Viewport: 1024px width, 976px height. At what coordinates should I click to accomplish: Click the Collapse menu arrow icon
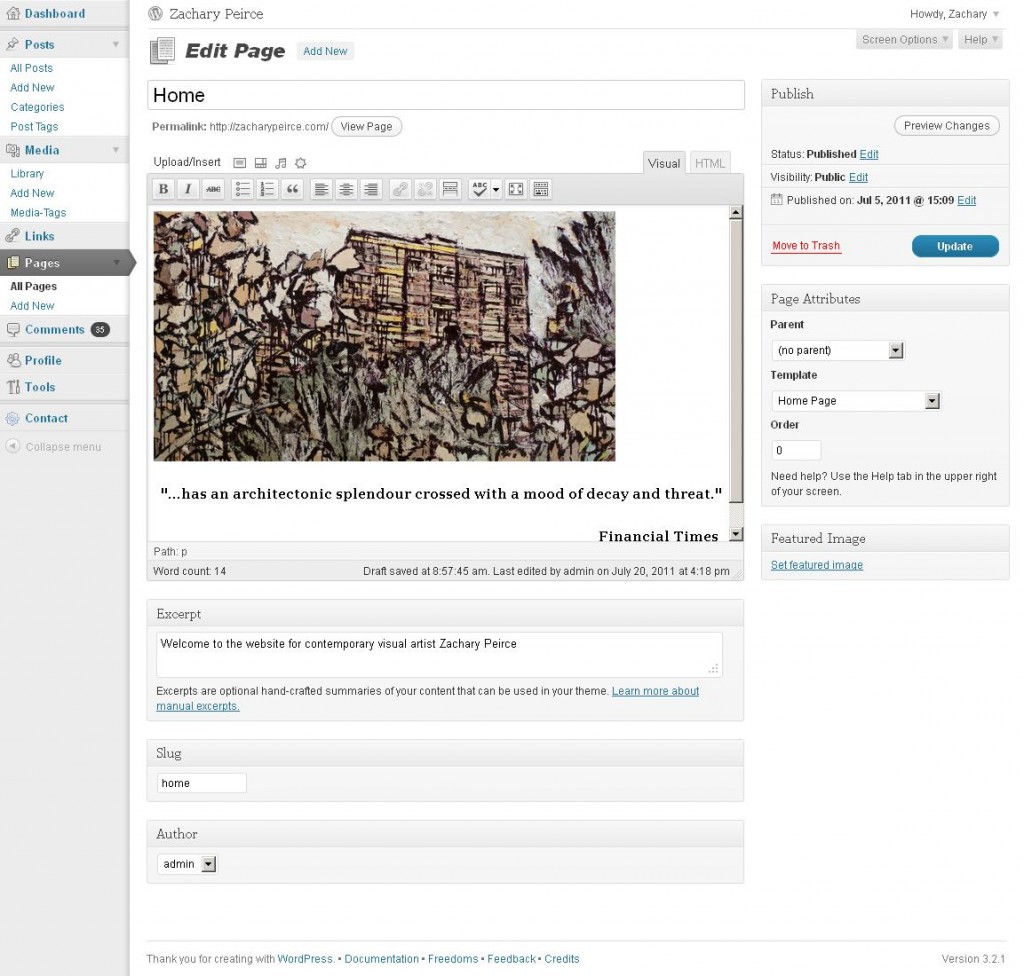(12, 446)
